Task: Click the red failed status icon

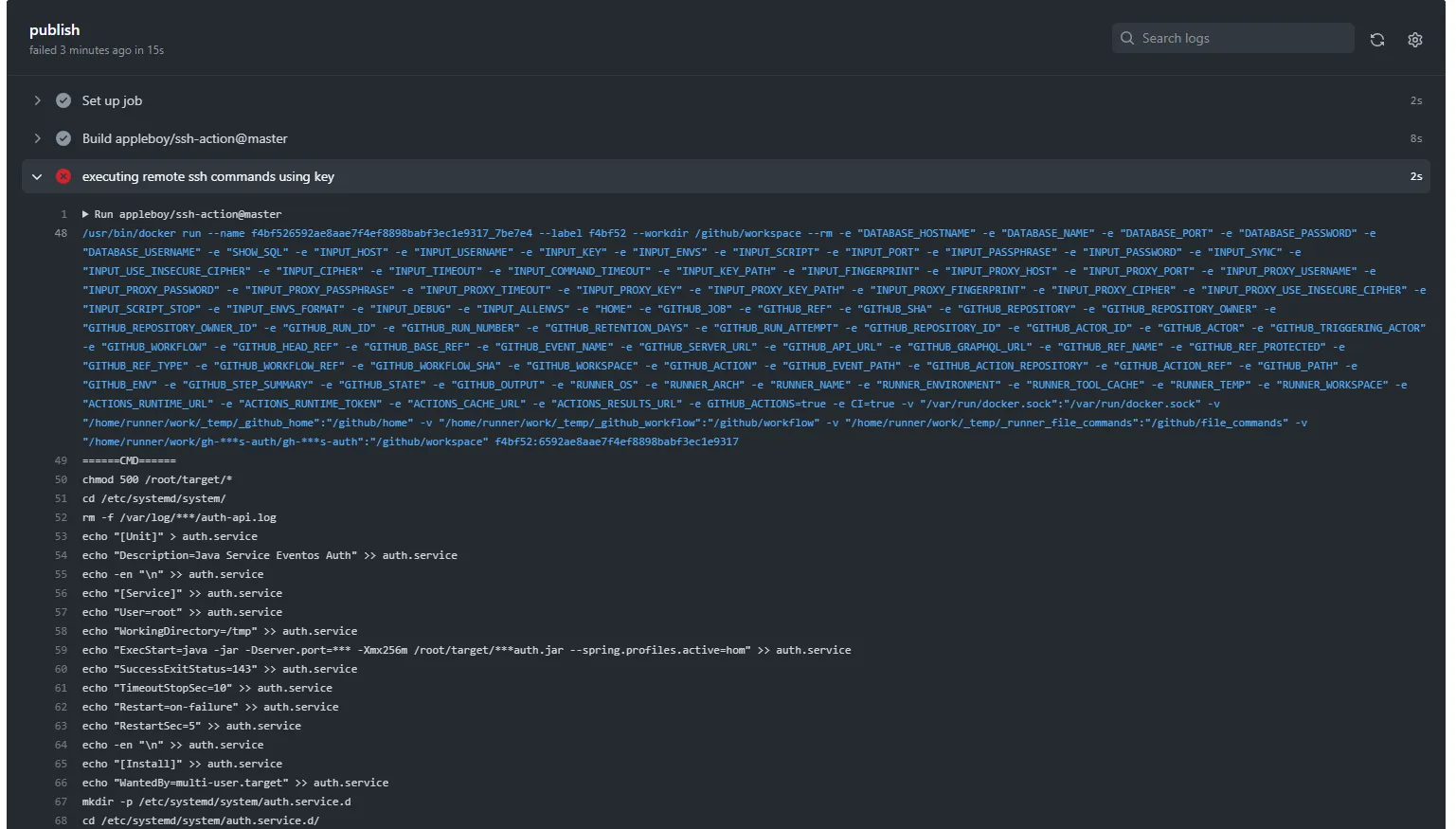Action: point(63,176)
